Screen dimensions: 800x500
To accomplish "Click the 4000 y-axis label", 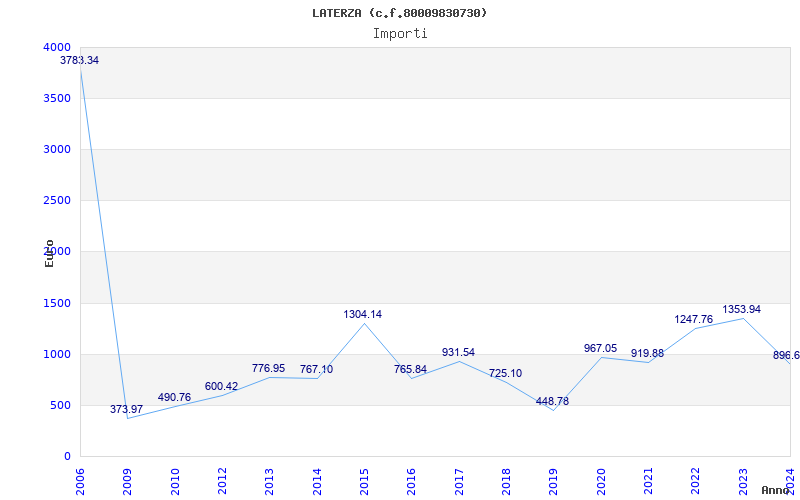I will [57, 47].
